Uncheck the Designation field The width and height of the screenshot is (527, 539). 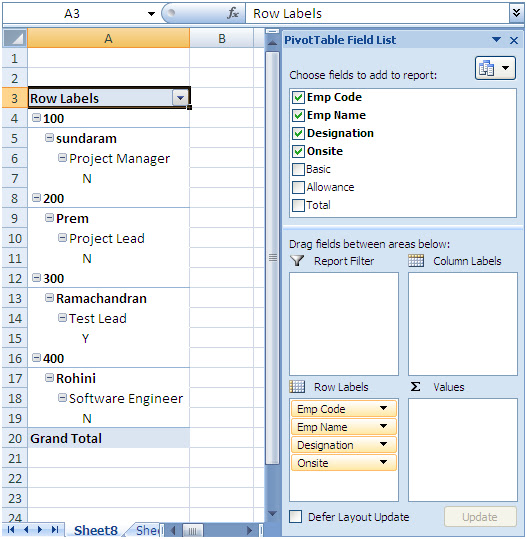coord(298,133)
